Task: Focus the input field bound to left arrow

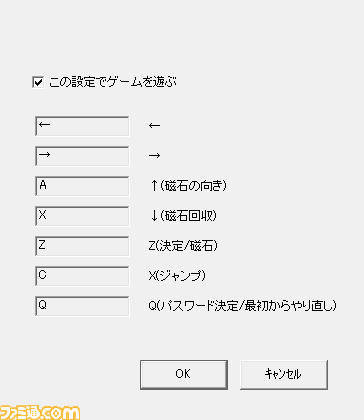Action: point(82,126)
